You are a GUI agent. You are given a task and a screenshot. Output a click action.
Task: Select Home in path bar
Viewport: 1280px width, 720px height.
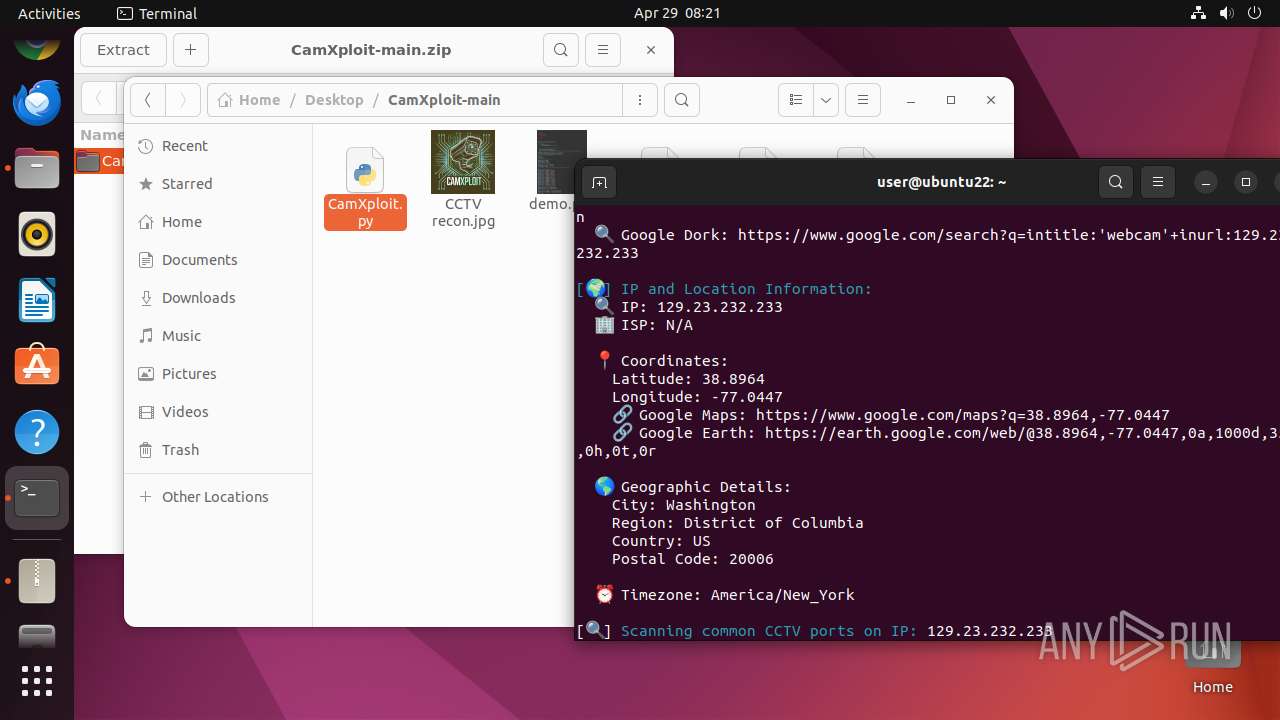[249, 100]
